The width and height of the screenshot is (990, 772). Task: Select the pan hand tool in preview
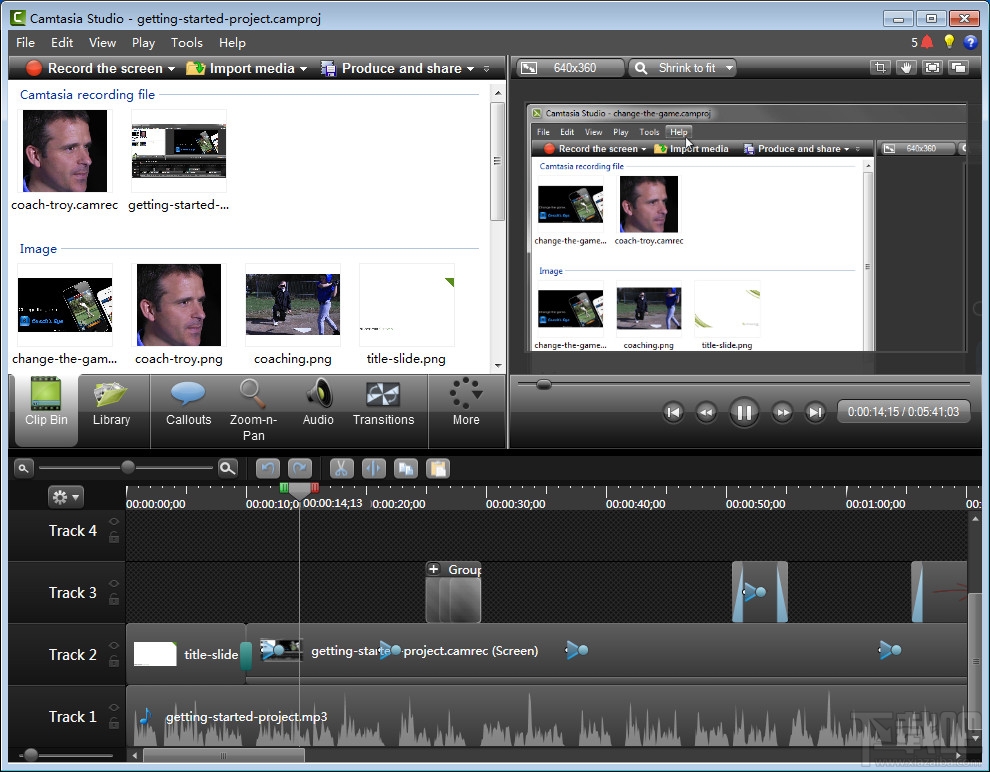[906, 68]
